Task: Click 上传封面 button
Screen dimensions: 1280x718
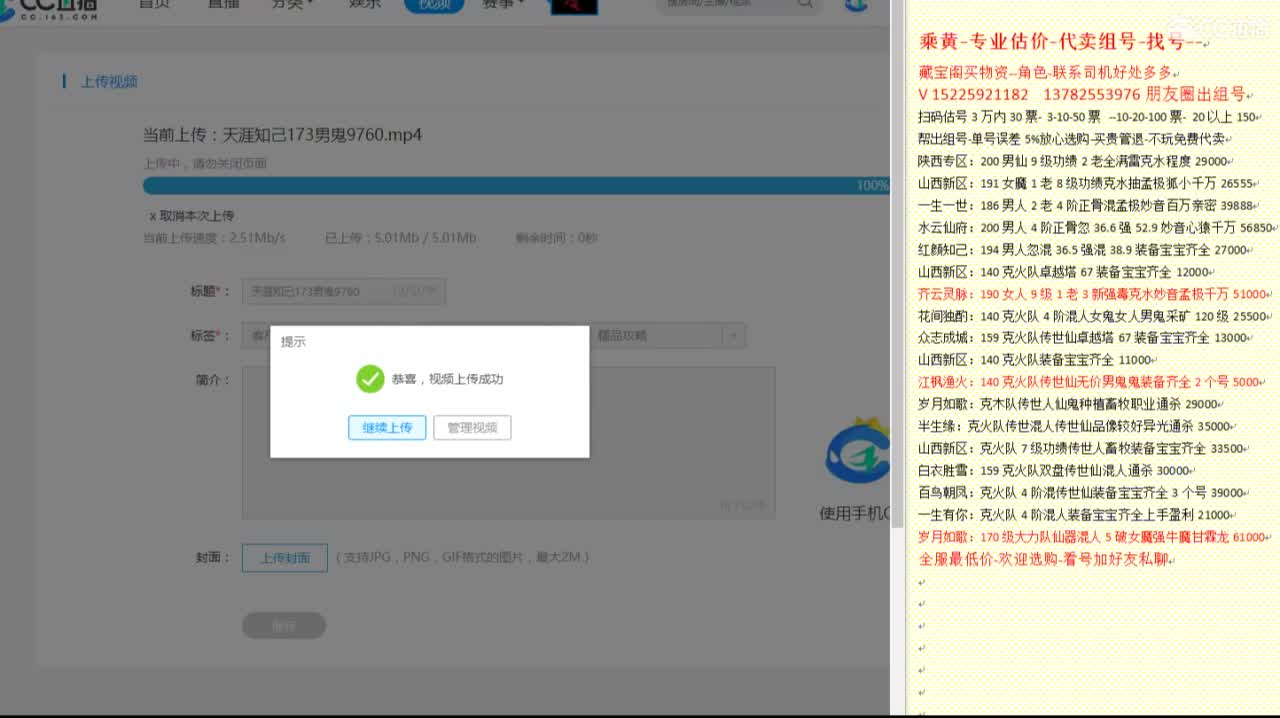Action: 285,558
